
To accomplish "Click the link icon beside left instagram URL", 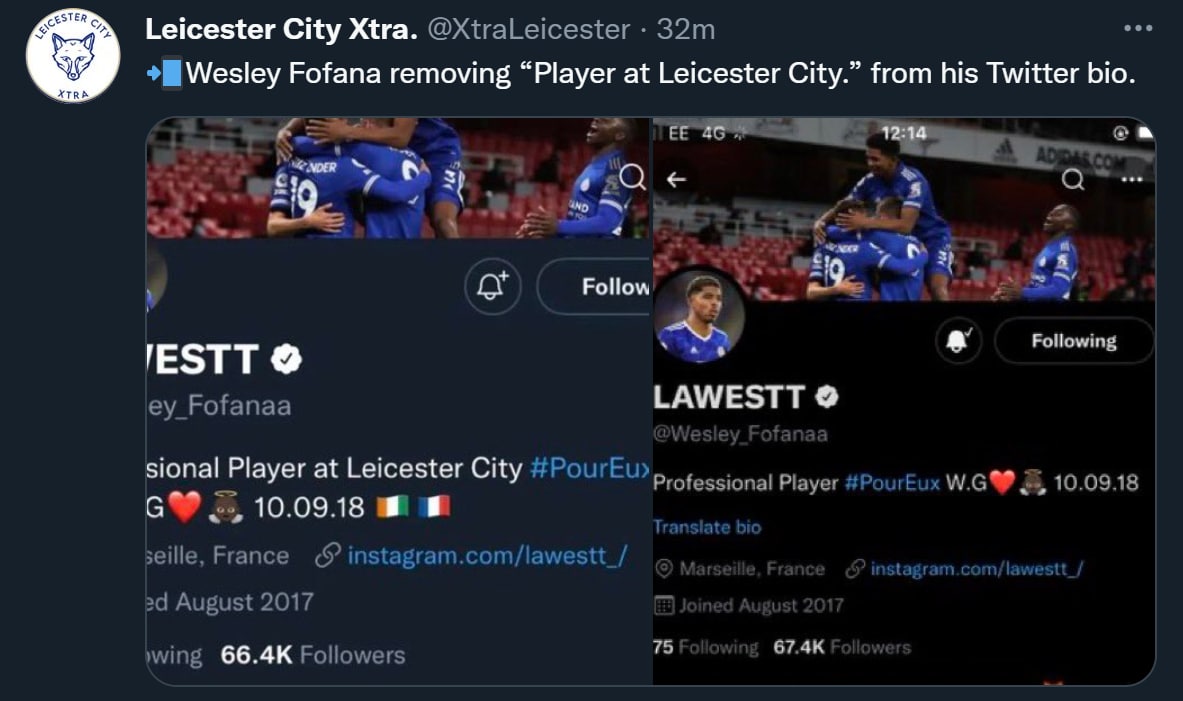I will 326,556.
